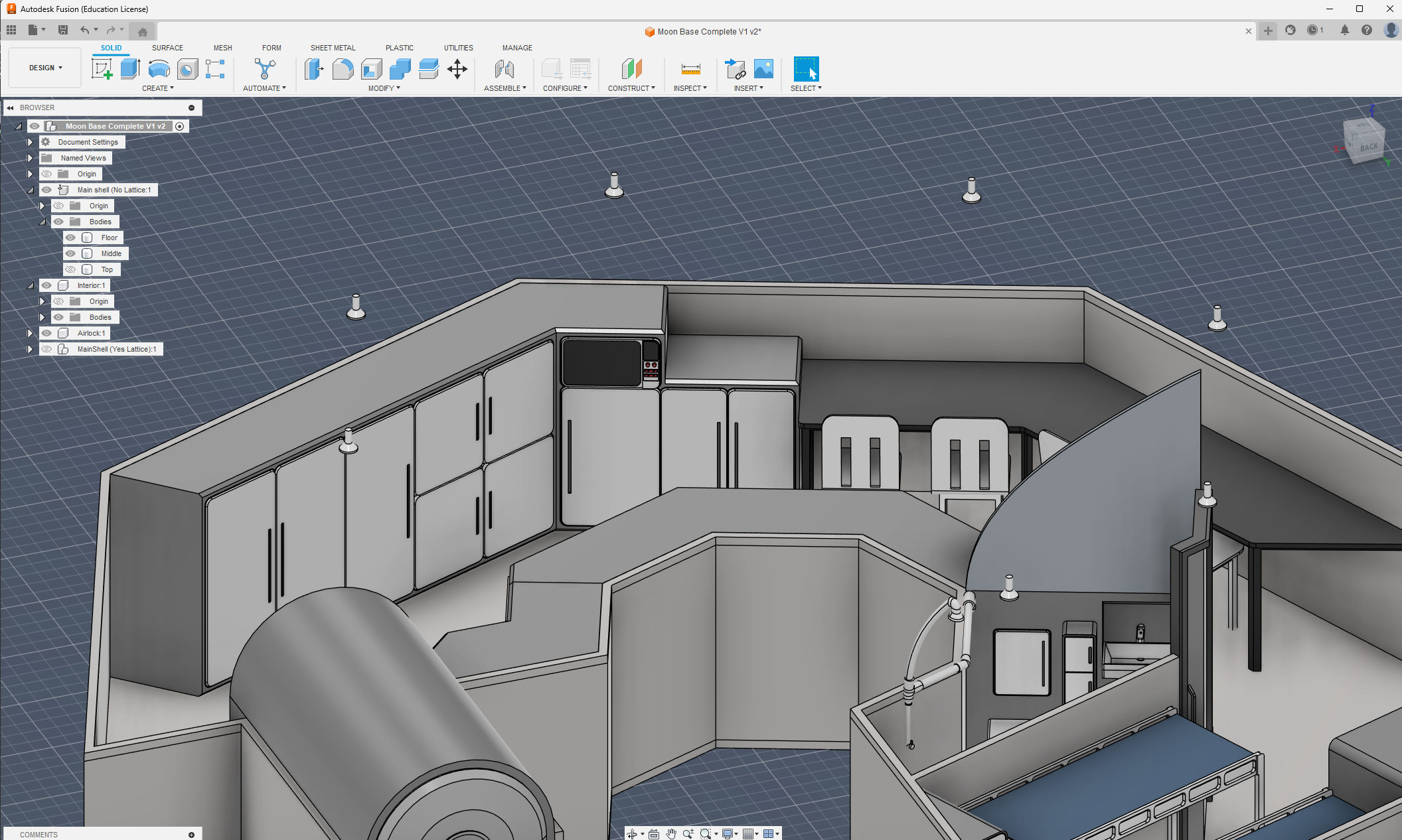
Task: Click the Save icon
Action: pos(63,30)
